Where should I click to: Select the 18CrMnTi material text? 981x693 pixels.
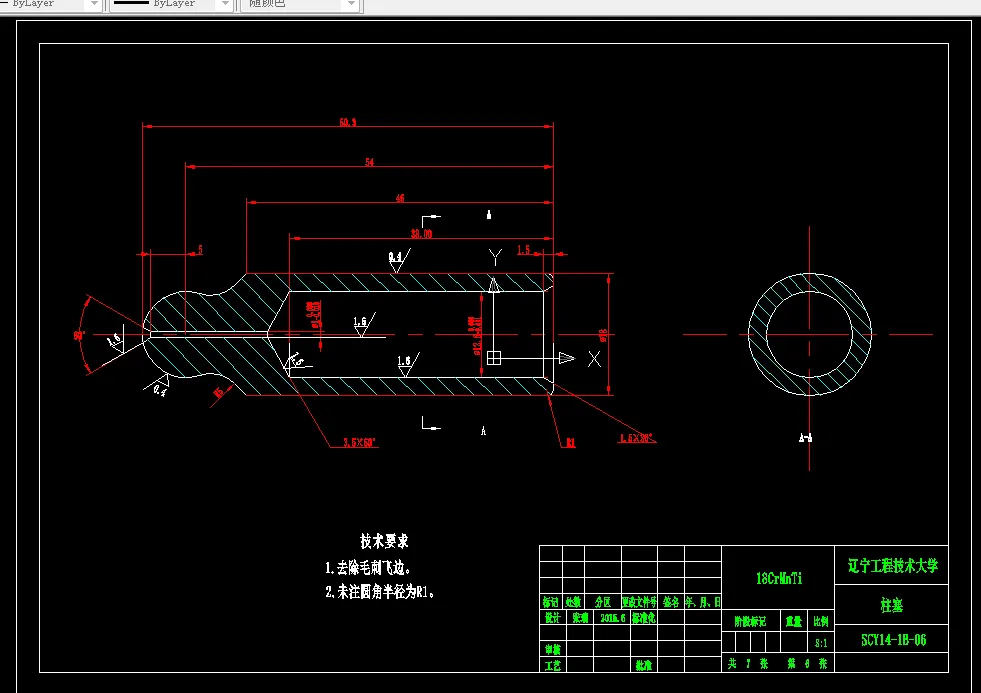(x=779, y=579)
